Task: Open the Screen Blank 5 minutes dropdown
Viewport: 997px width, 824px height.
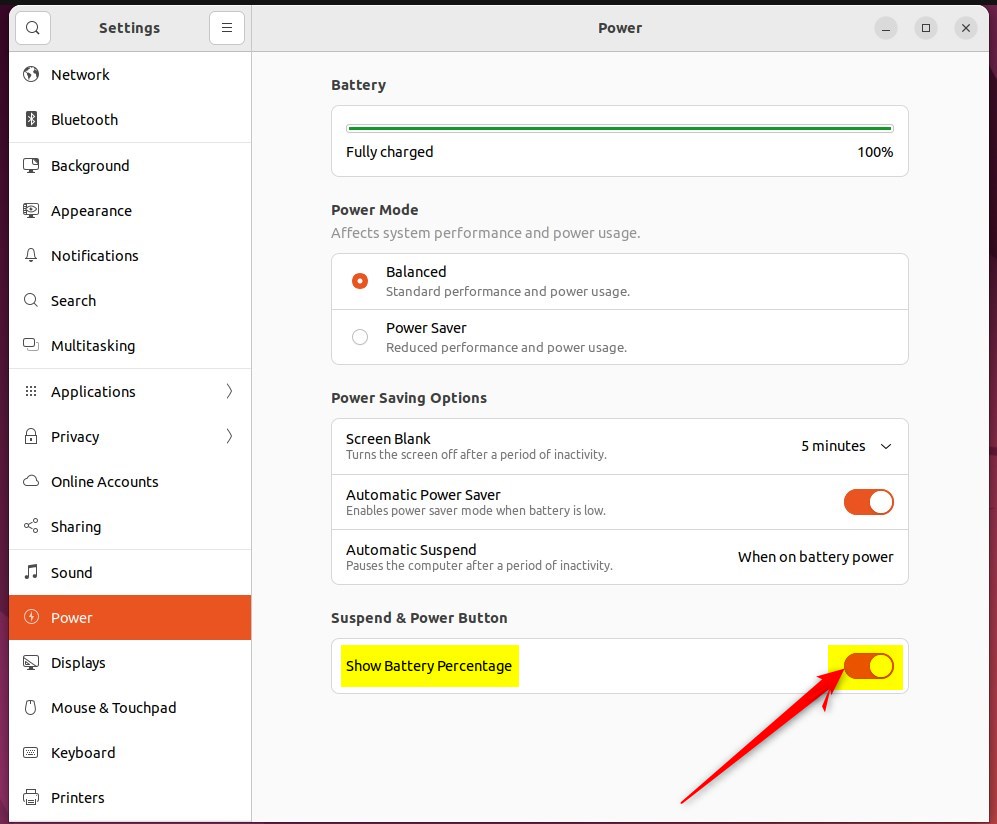Action: (x=846, y=446)
